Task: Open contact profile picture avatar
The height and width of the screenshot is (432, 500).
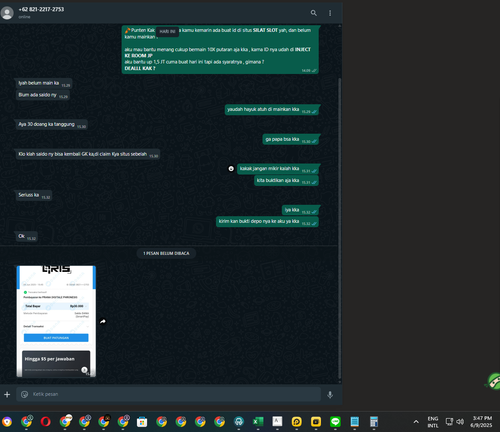Action: [7, 13]
